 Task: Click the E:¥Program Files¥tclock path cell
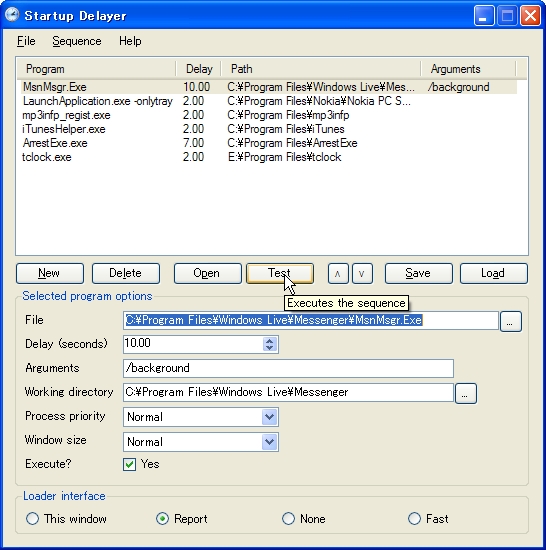tap(284, 157)
